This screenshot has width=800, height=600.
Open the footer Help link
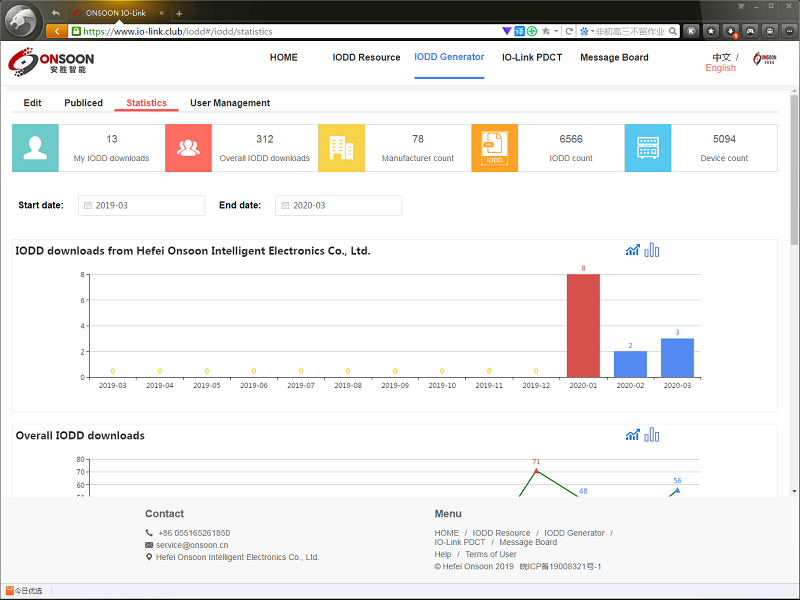443,554
